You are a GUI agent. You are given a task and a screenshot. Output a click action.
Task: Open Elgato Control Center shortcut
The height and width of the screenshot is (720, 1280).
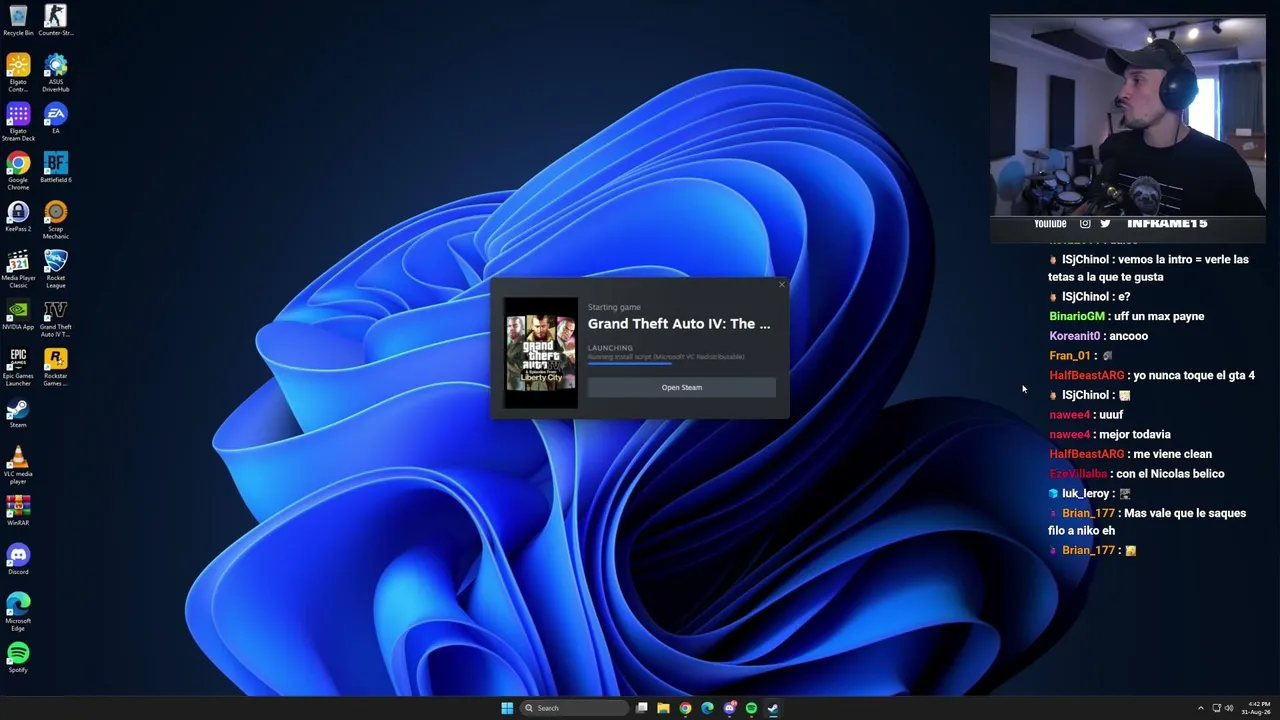(x=18, y=73)
